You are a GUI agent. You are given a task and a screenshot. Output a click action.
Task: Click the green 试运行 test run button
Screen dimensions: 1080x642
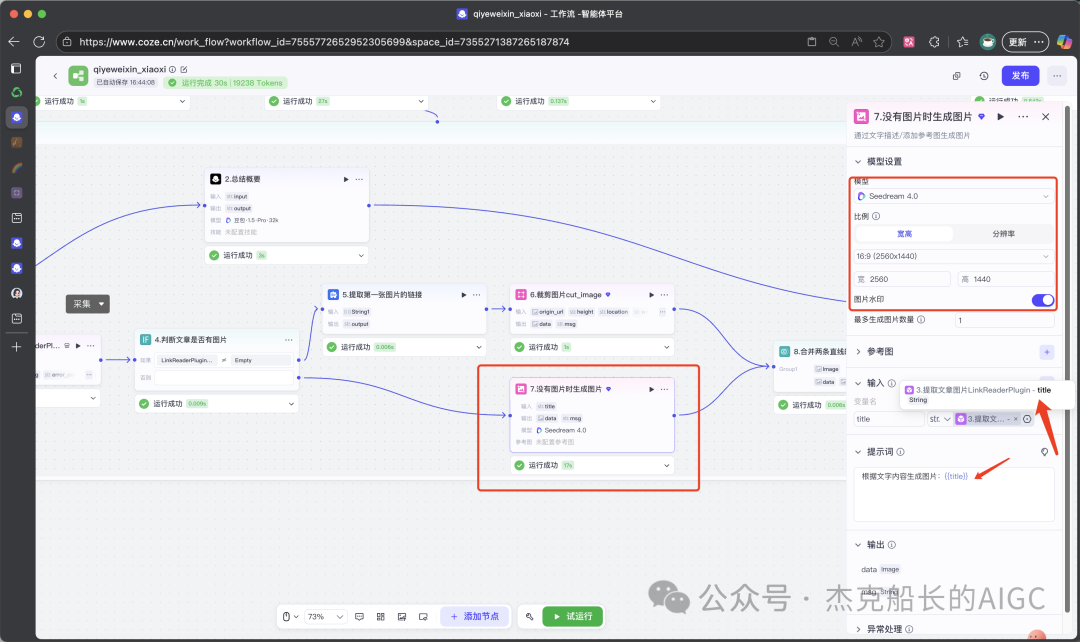click(573, 617)
